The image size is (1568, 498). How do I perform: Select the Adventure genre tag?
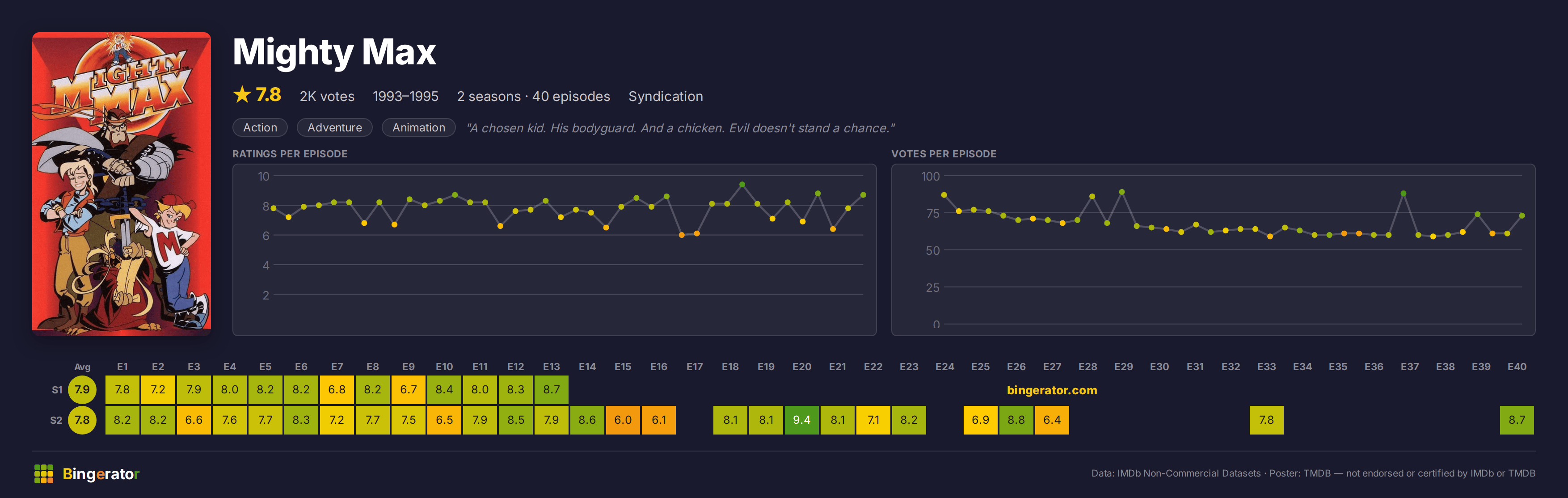pos(334,127)
